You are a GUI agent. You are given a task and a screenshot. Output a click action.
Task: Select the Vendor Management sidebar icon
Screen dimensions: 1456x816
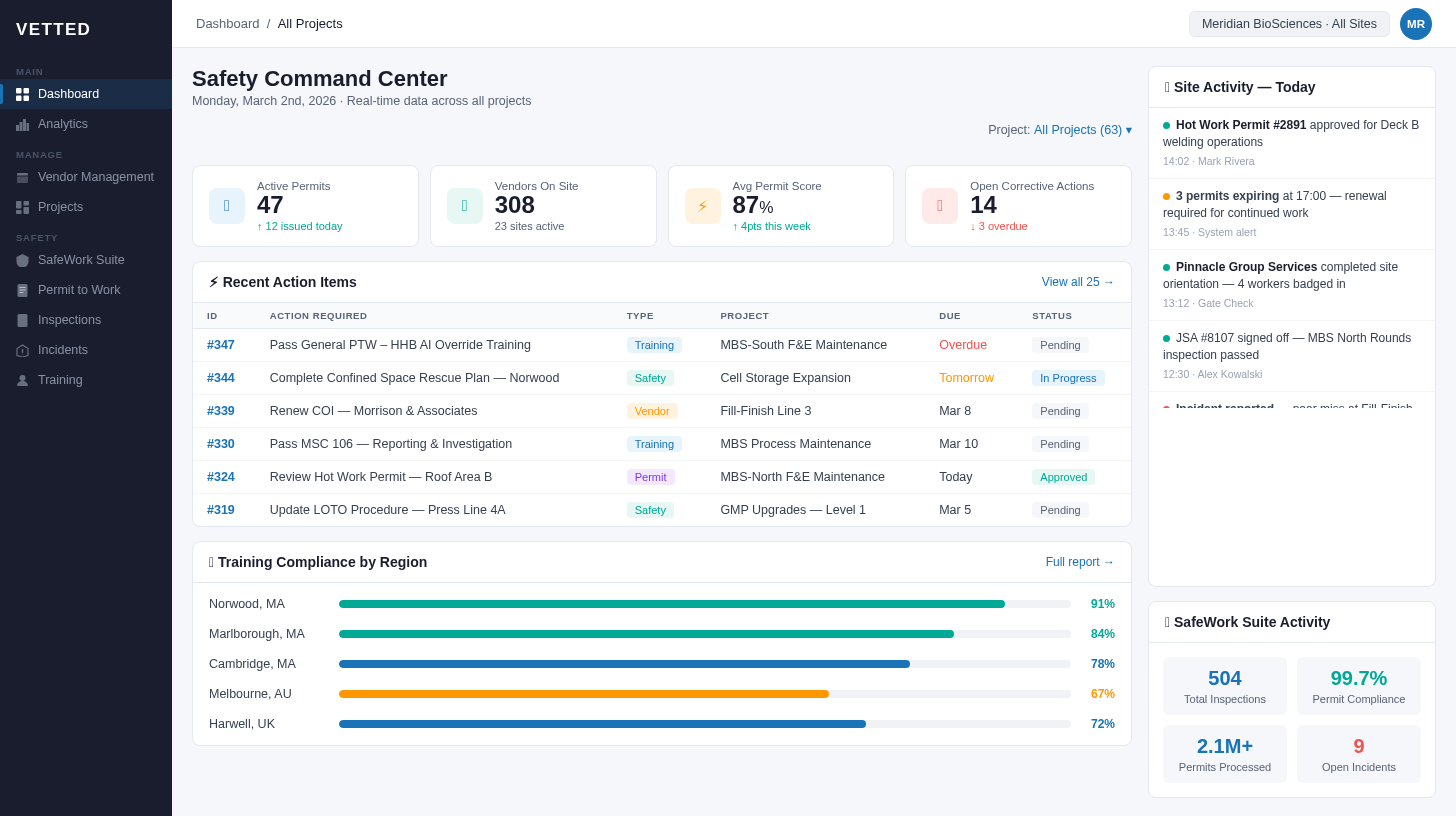(x=22, y=177)
